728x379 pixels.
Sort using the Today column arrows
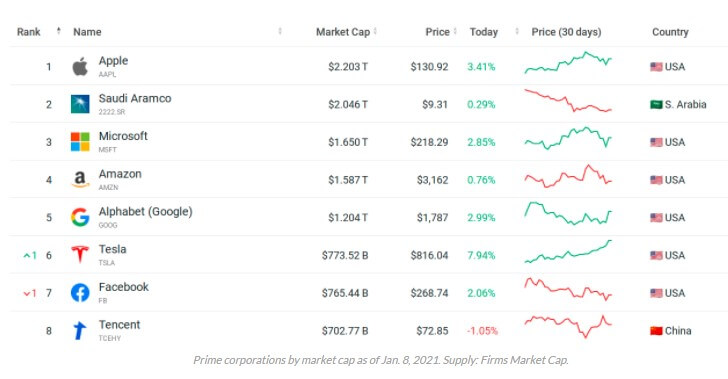tap(517, 31)
